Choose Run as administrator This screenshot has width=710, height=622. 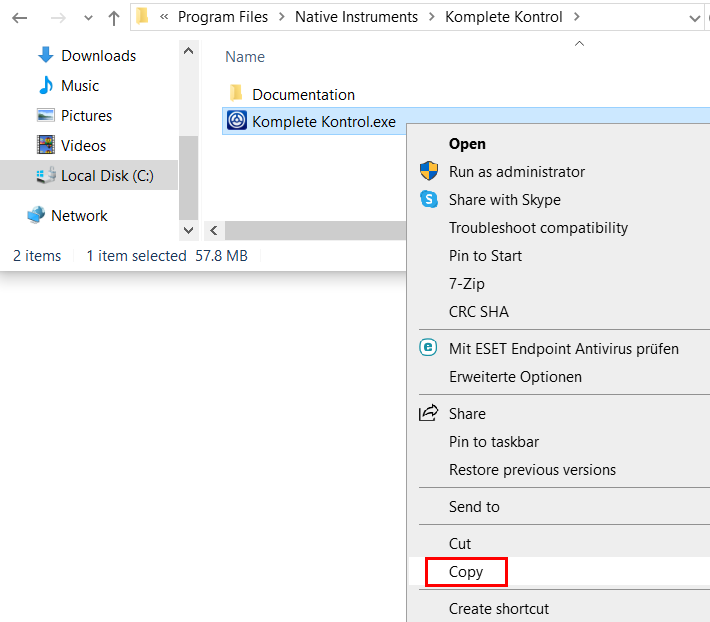tap(517, 172)
